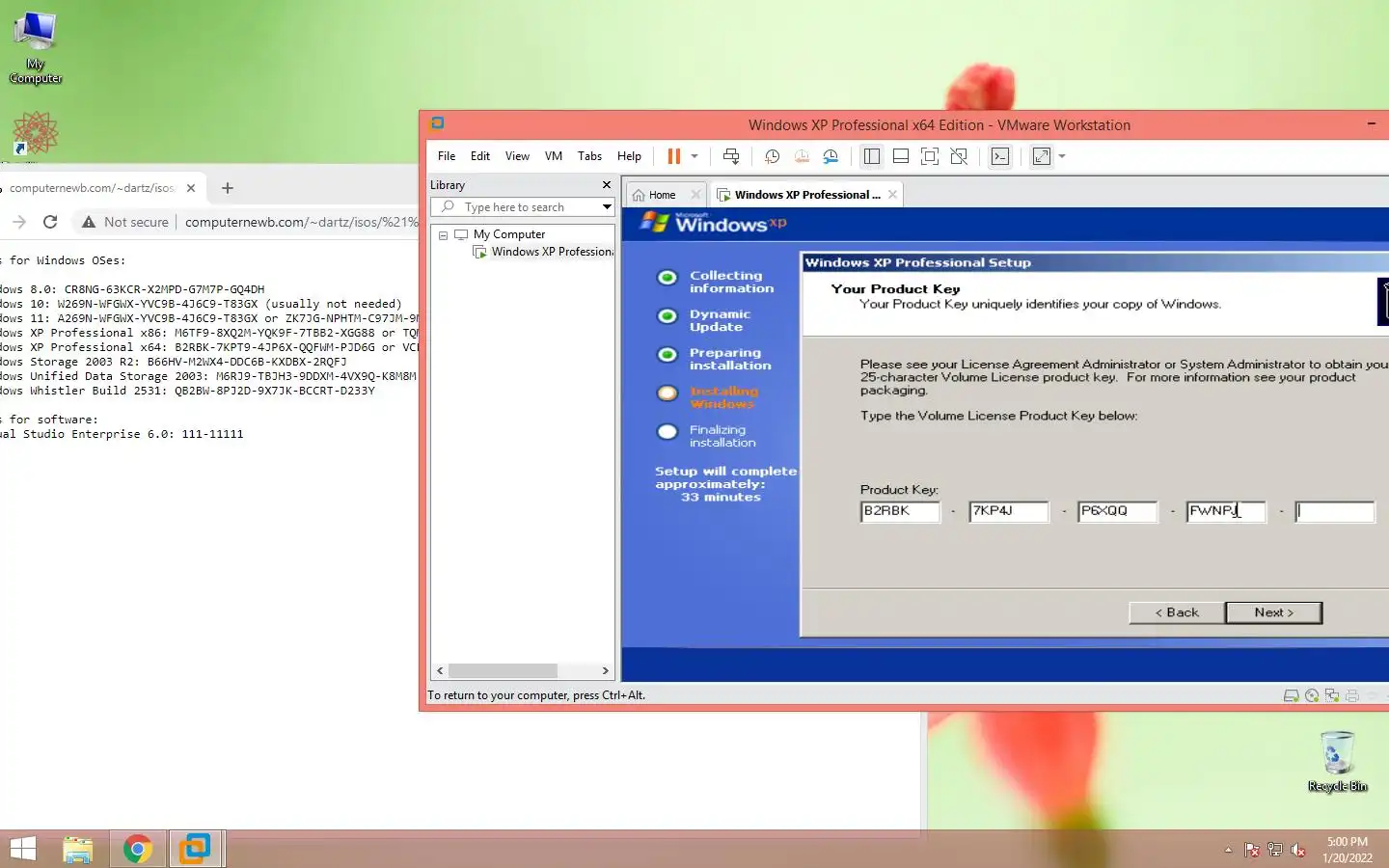Click the fourth product key field FWNPJ
1389x868 pixels.
pyautogui.click(x=1226, y=511)
